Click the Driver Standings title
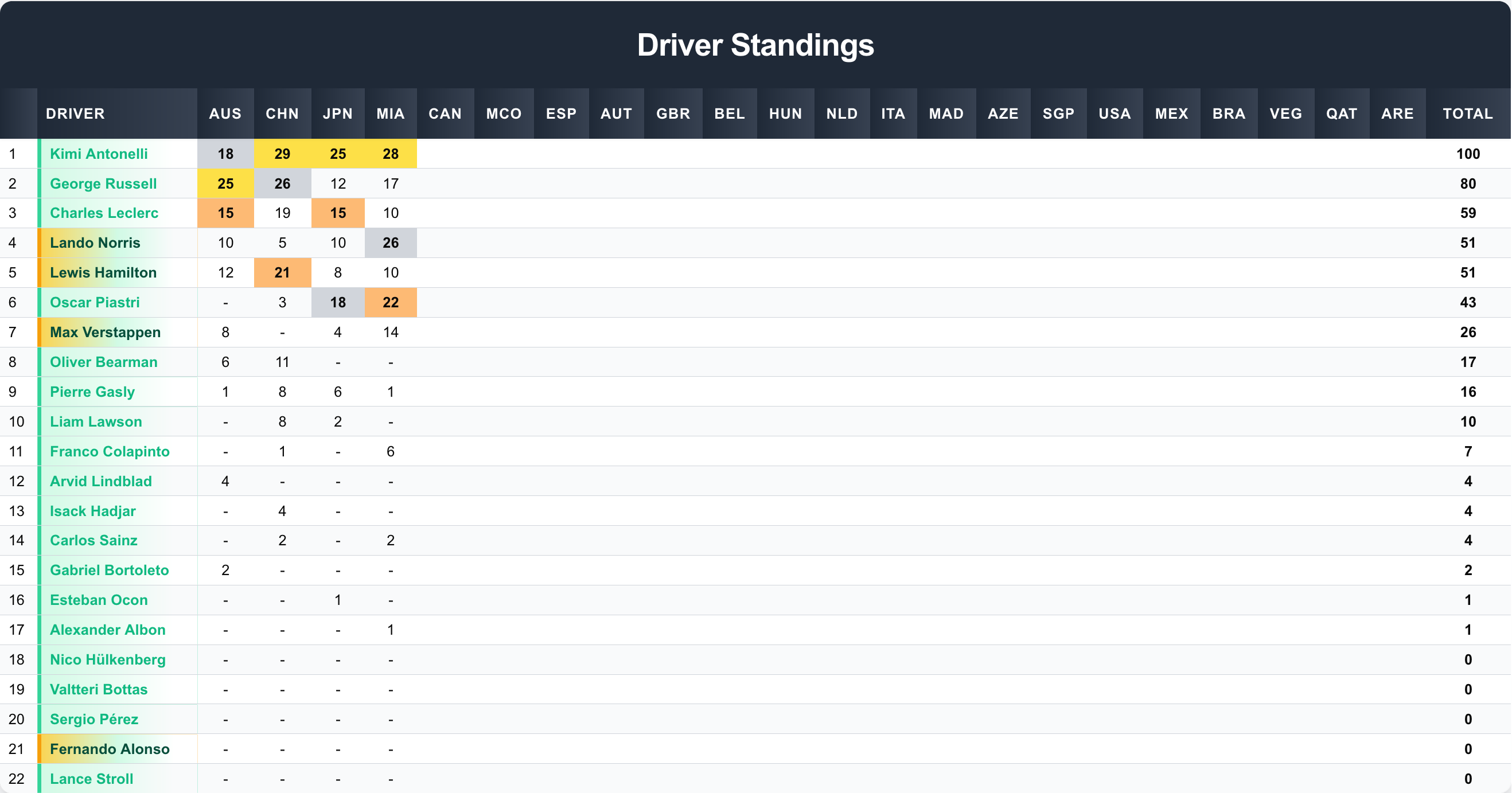Screen dimensions: 1512x793 [x=755, y=45]
